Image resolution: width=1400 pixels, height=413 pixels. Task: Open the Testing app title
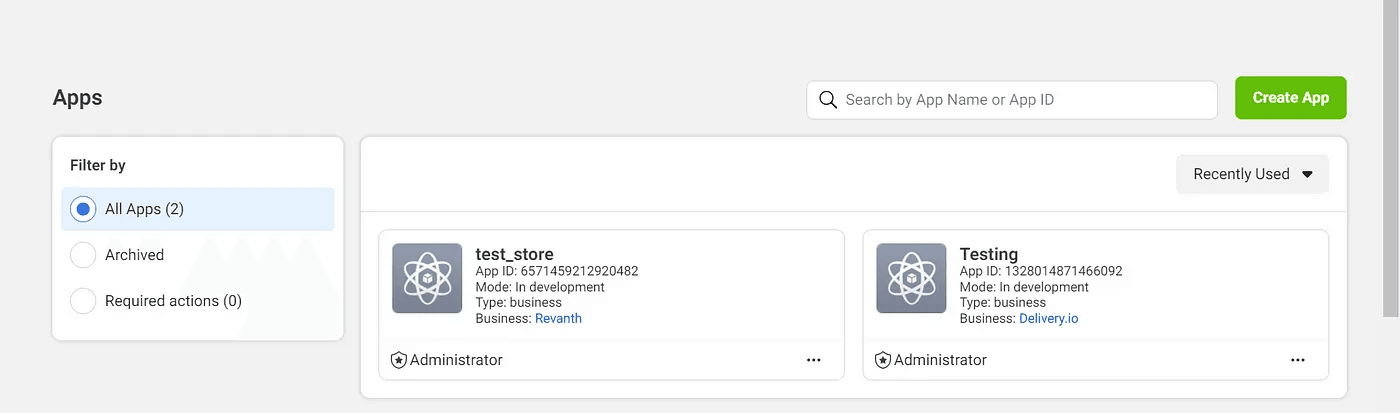[x=988, y=254]
